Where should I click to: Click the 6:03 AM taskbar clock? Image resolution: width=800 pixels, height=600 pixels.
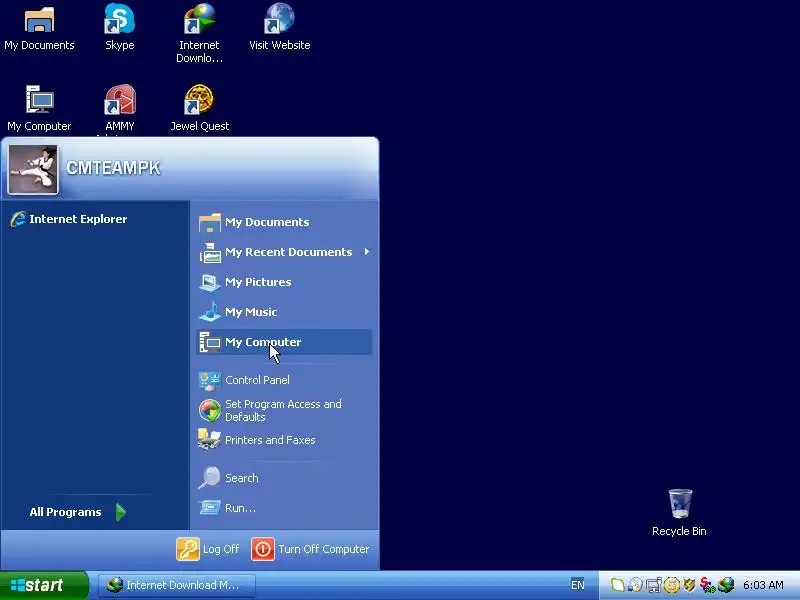click(763, 585)
